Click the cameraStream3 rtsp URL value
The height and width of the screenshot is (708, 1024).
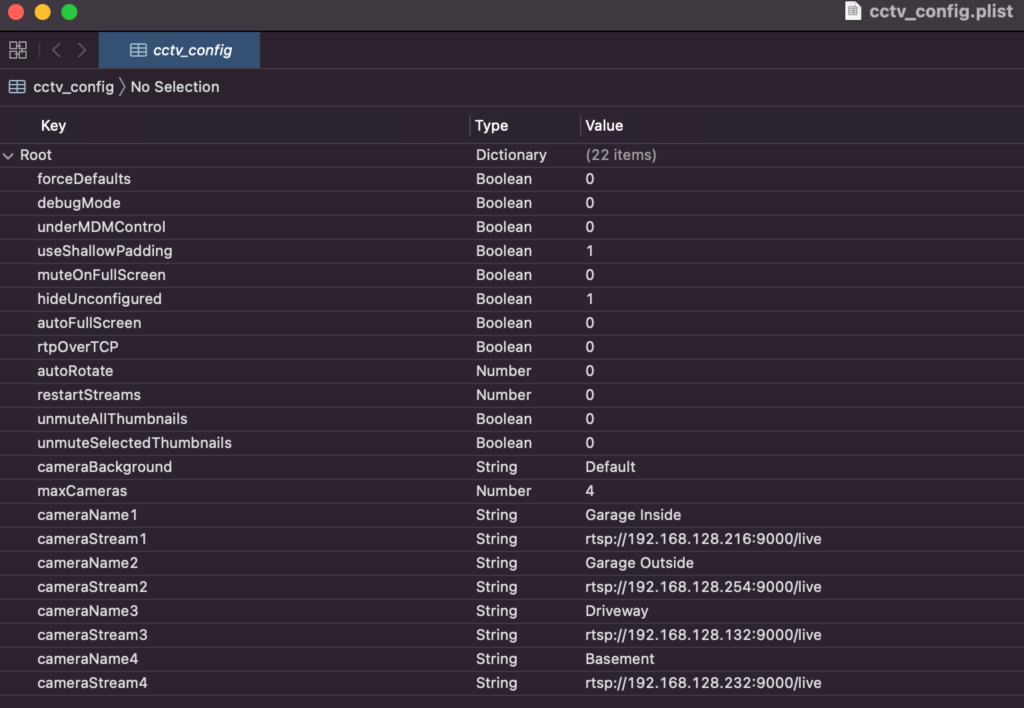pos(703,635)
